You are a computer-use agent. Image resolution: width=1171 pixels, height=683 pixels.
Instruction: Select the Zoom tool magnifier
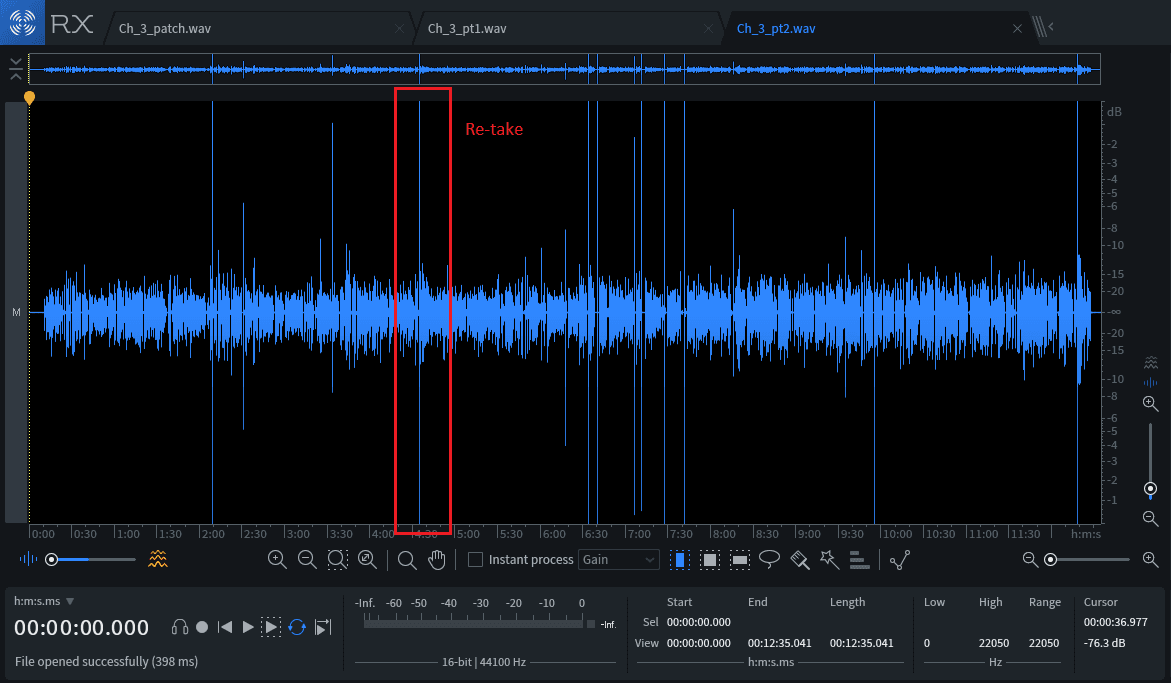tap(407, 560)
